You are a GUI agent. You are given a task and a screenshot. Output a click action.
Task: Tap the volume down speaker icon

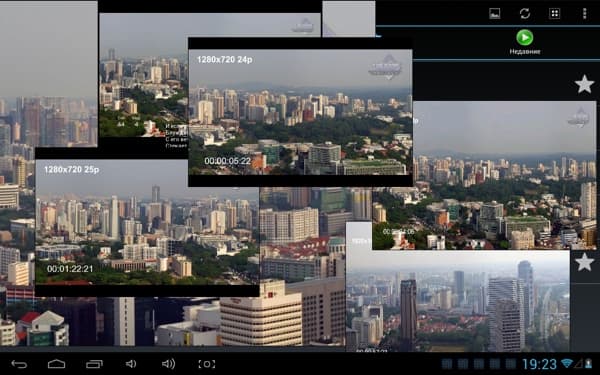point(131,364)
